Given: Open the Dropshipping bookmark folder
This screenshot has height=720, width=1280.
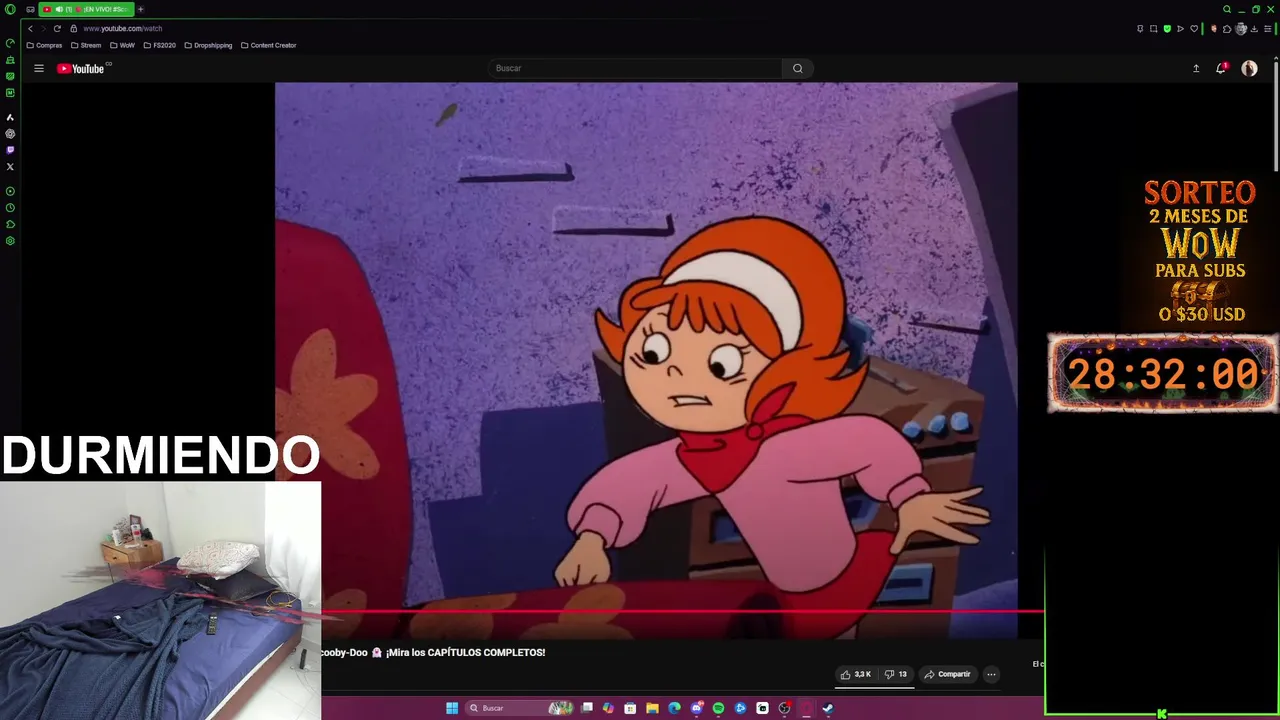Looking at the screenshot, I should pyautogui.click(x=208, y=45).
